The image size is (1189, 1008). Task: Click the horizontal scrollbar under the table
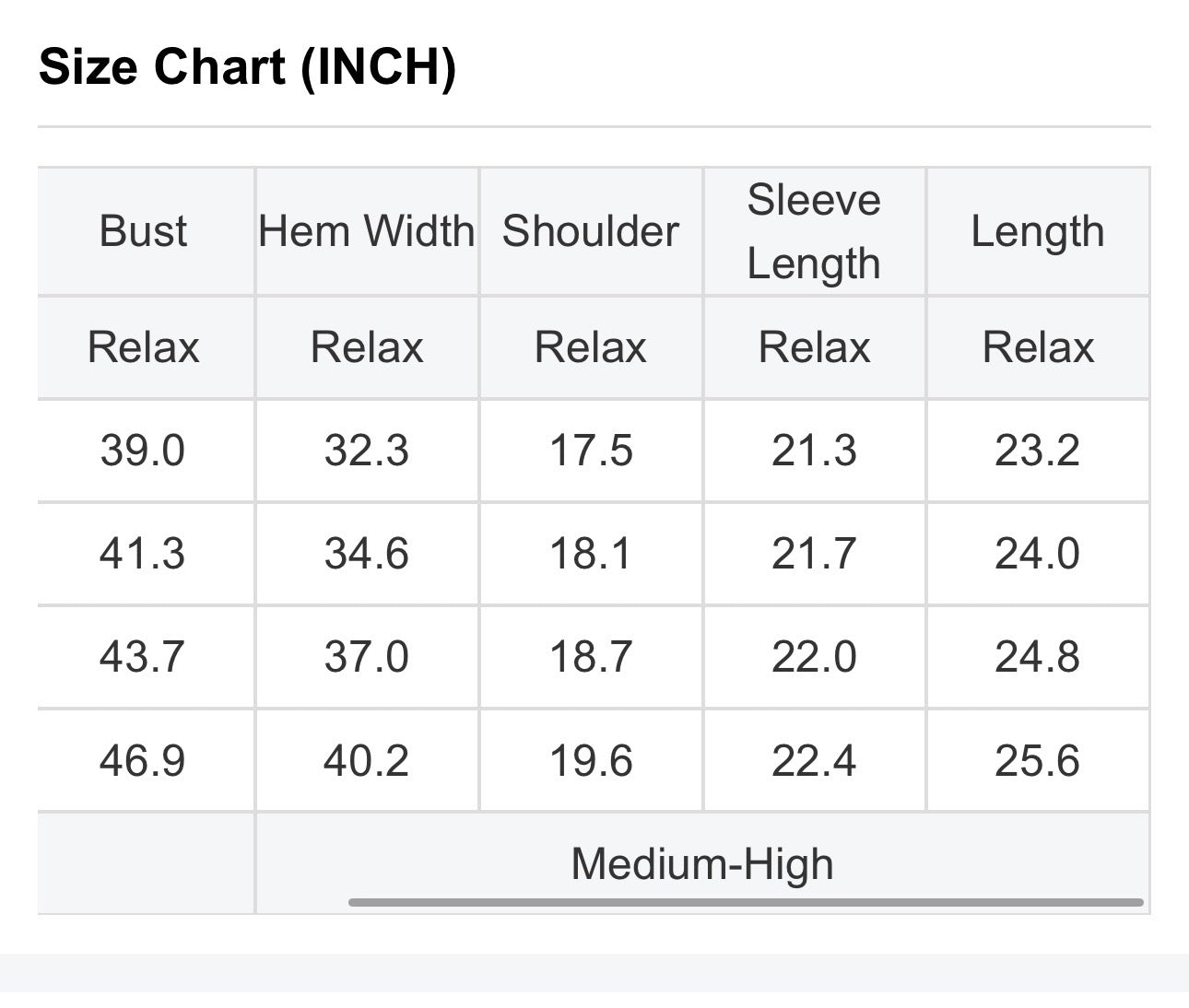click(x=746, y=902)
